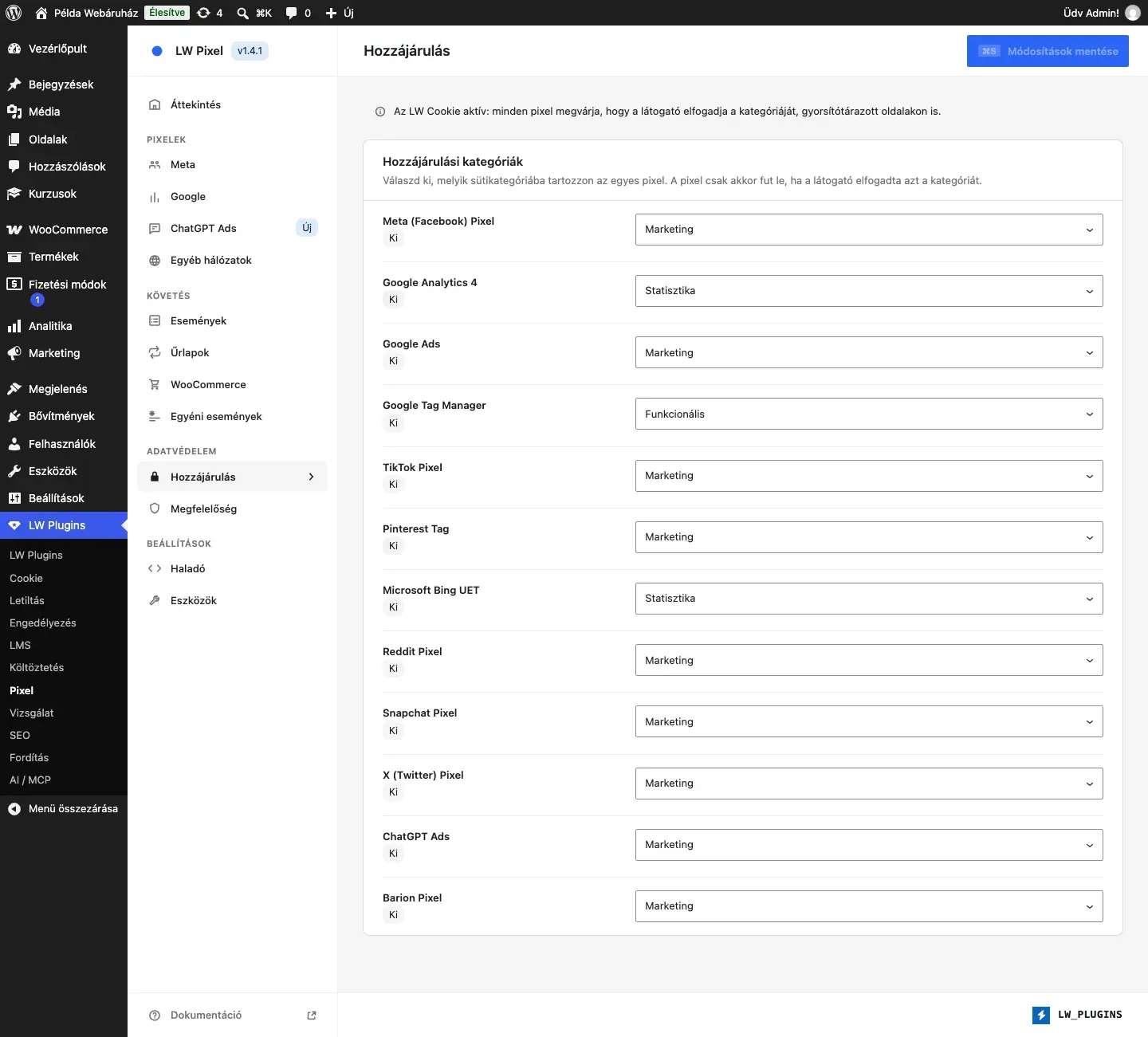Open the comments bubble icon in admin bar
Viewport: 1148px width, 1037px height.
(292, 13)
